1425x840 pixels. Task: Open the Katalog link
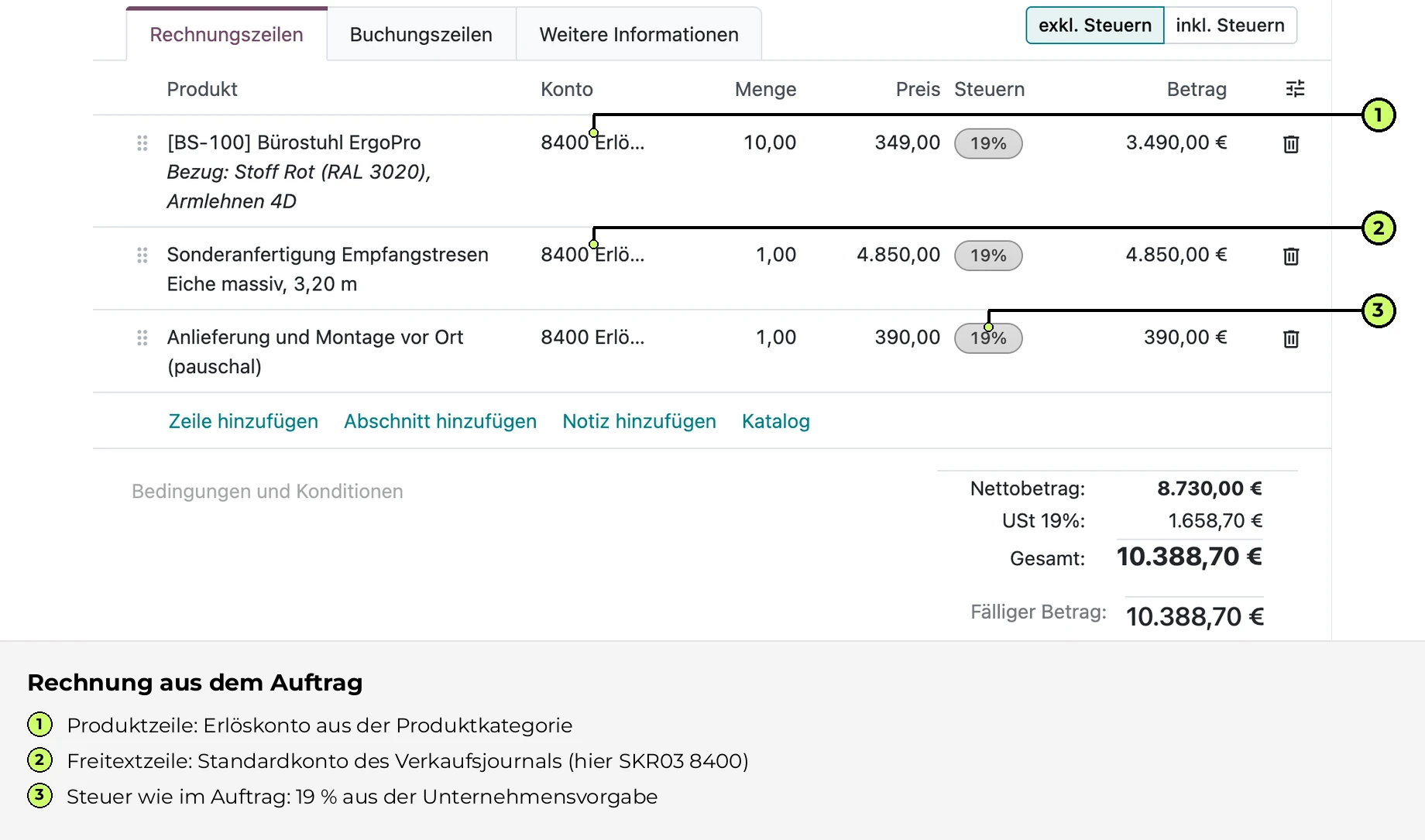776,421
